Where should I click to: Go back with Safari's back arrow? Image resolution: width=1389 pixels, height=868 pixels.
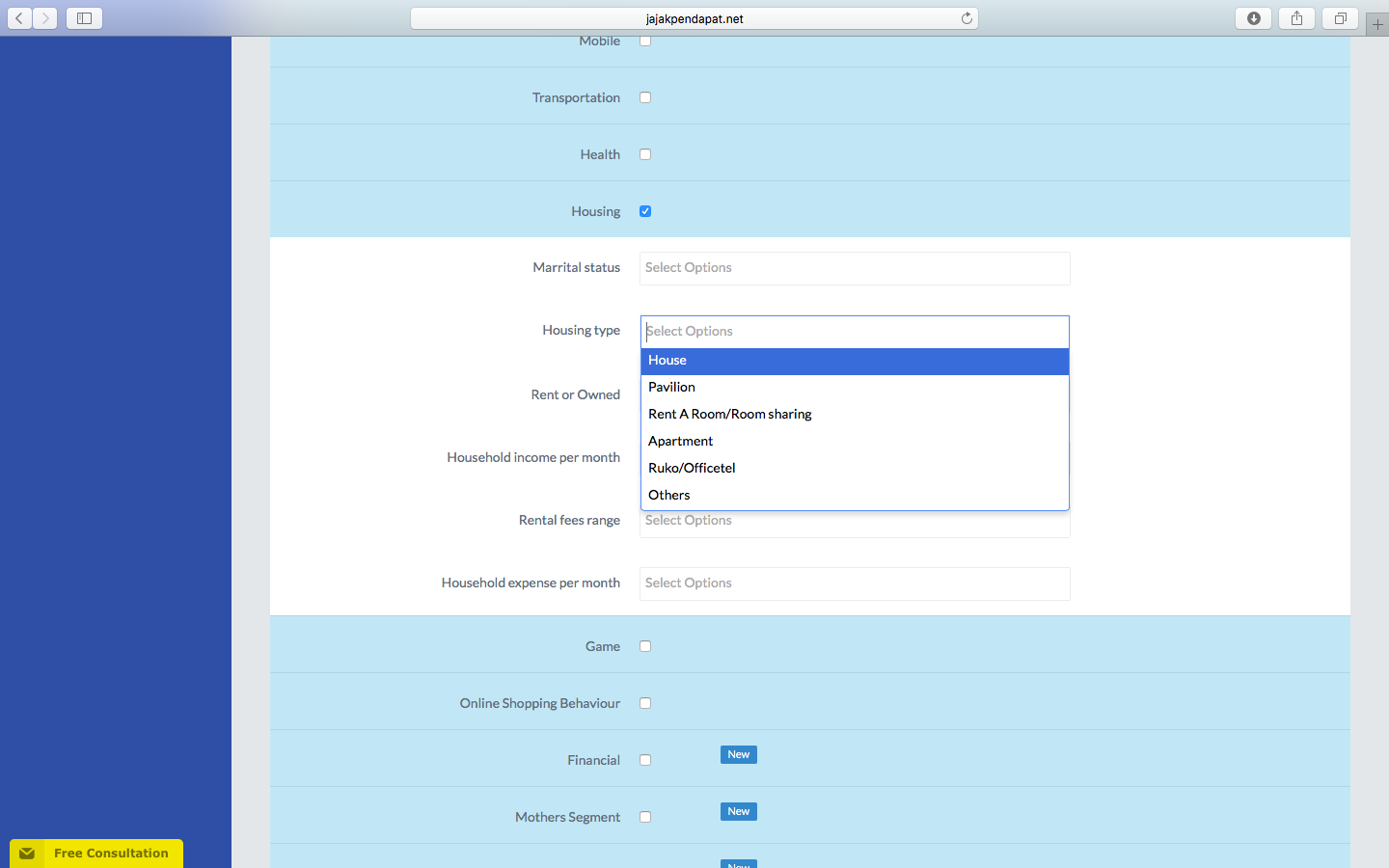(x=19, y=18)
